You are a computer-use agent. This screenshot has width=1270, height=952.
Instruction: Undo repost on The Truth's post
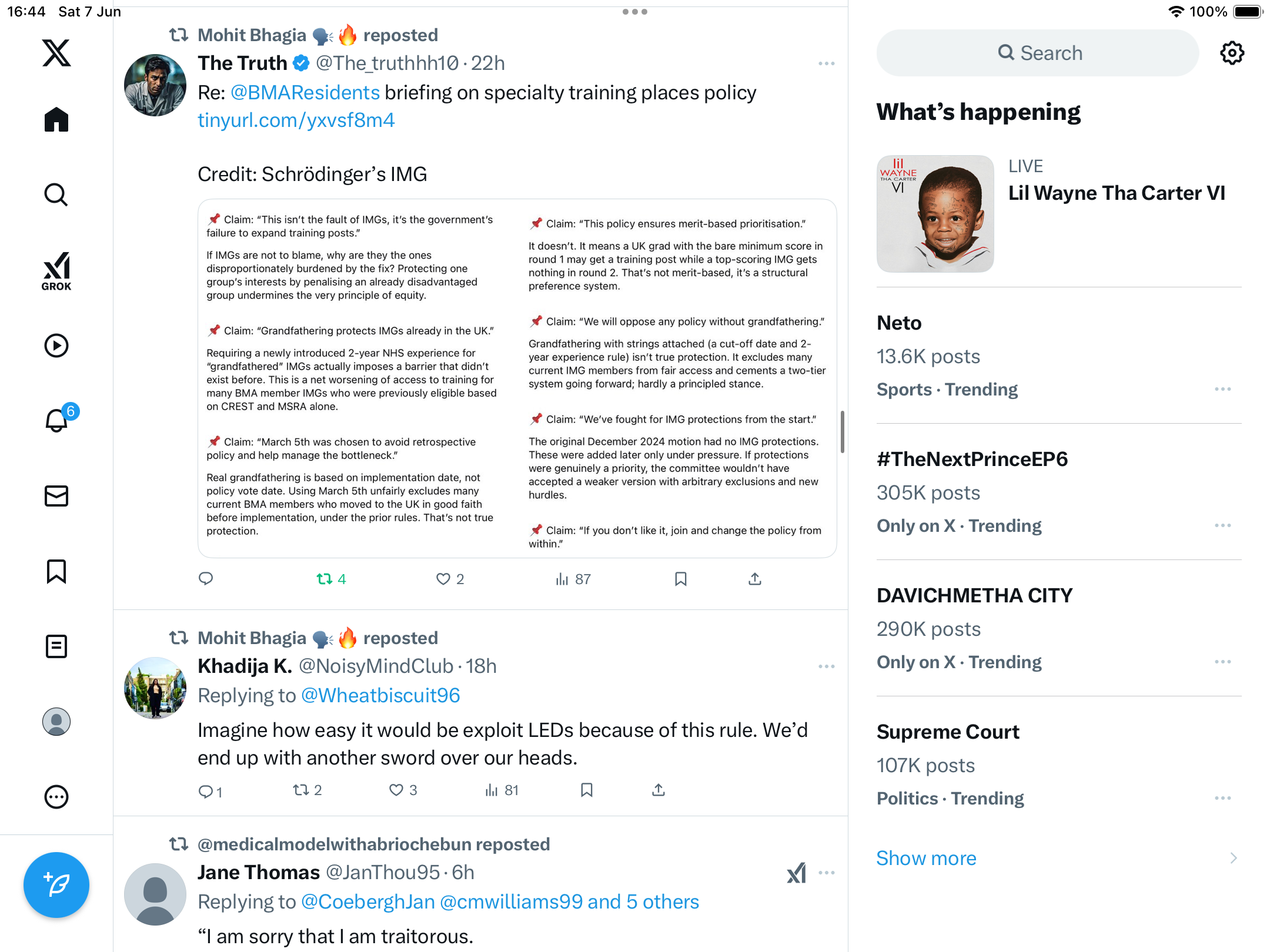click(331, 579)
